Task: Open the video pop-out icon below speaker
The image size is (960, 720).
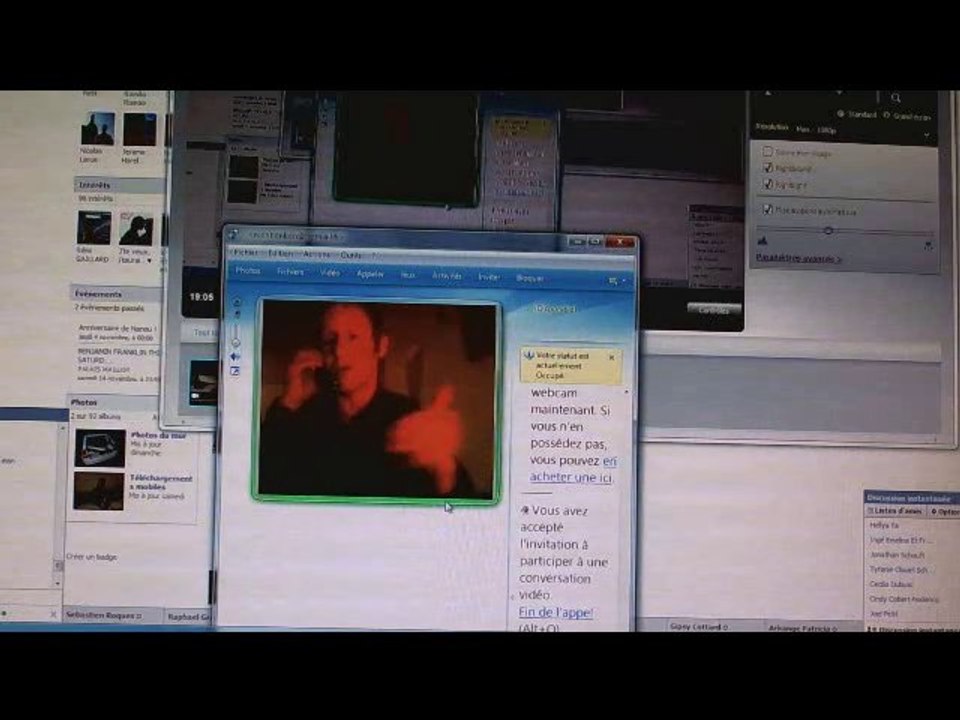Action: pos(235,371)
